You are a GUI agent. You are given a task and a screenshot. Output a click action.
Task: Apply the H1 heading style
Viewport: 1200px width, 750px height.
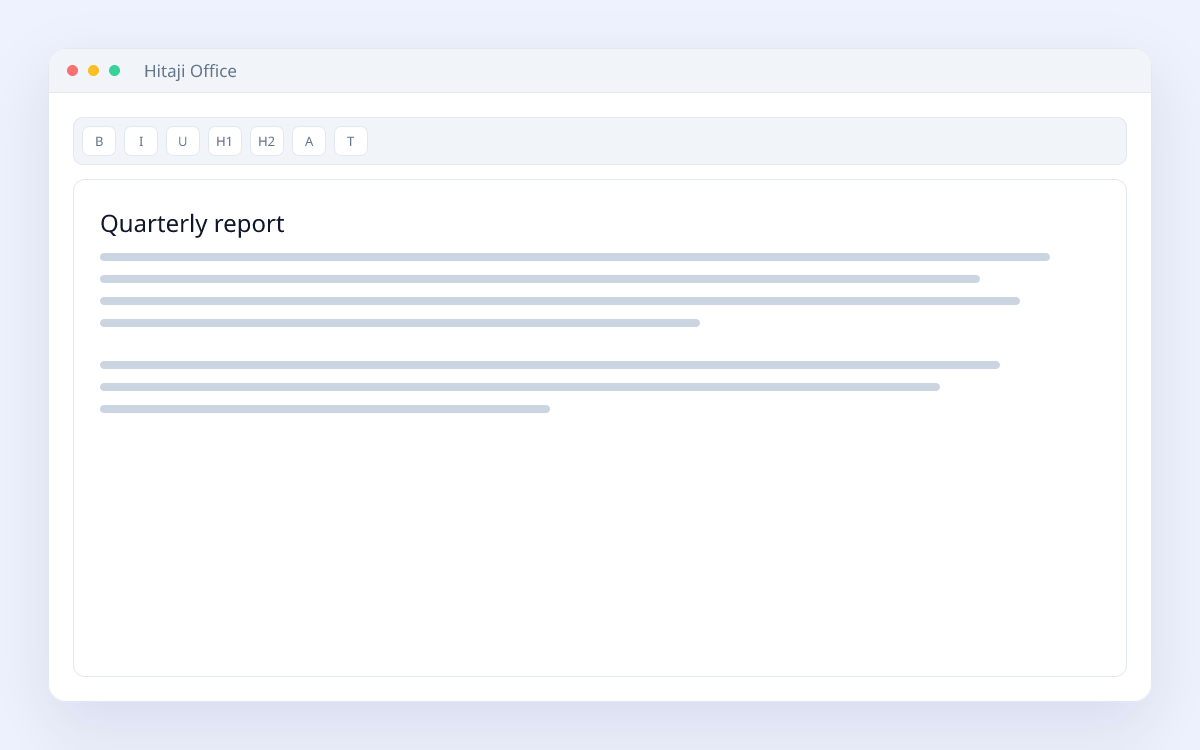(x=225, y=141)
